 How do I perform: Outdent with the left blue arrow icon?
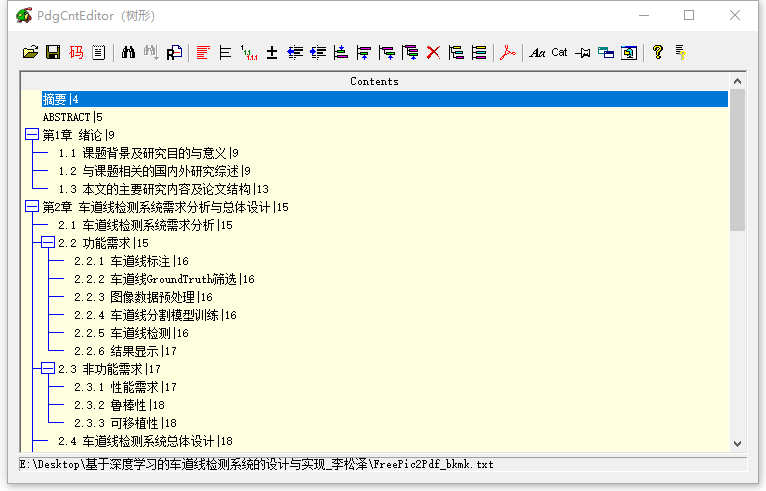[295, 52]
